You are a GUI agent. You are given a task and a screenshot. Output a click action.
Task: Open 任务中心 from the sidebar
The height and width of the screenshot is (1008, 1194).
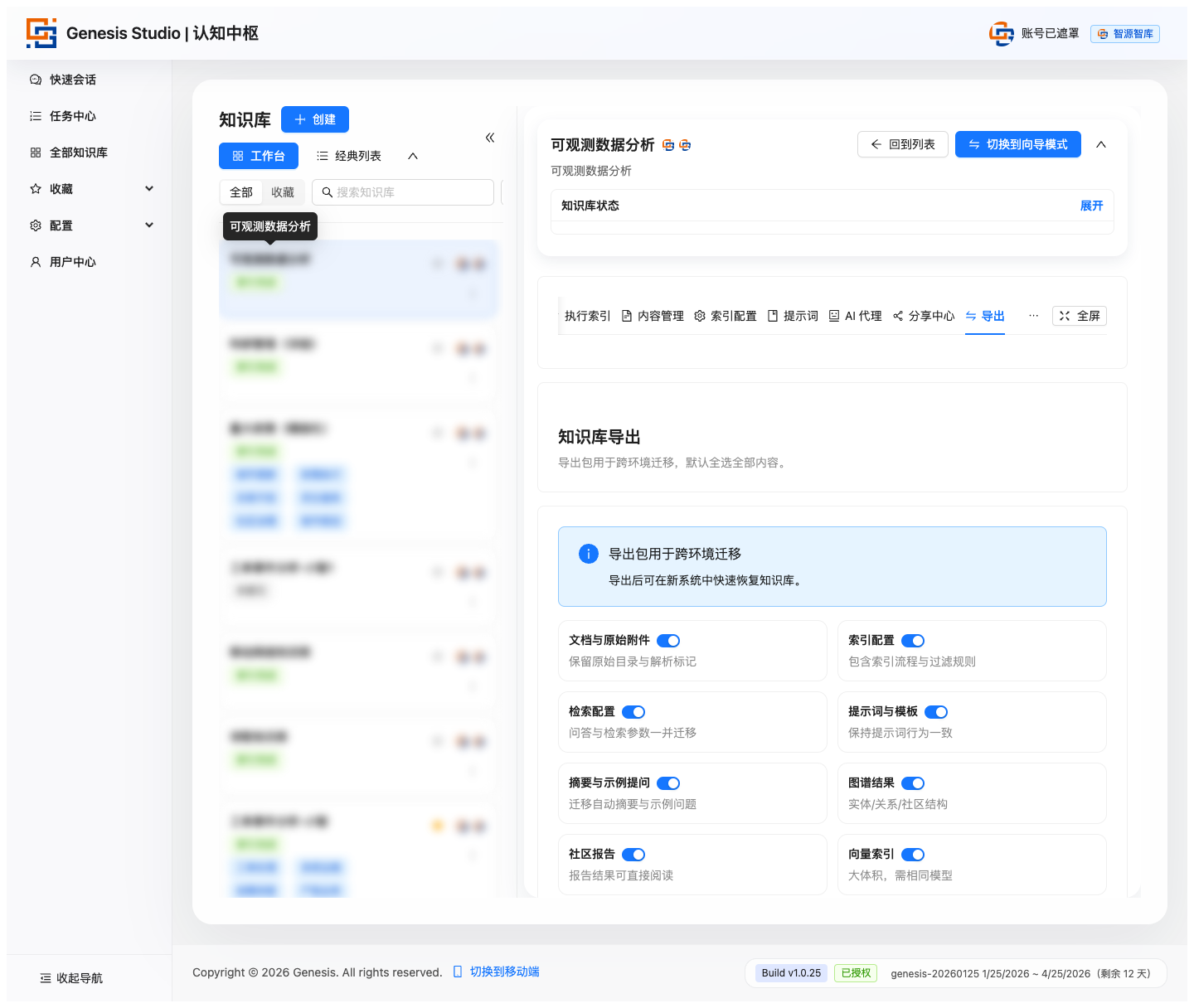click(x=72, y=116)
